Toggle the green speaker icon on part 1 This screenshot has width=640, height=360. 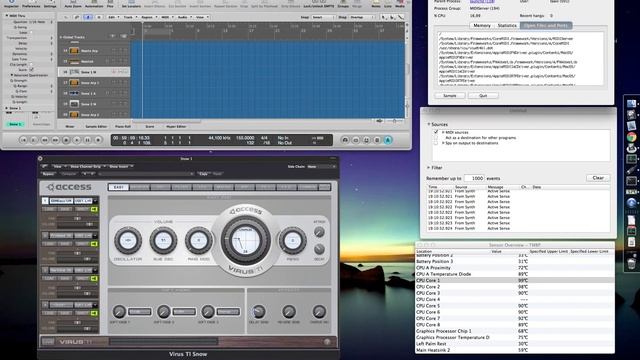[x=94, y=209]
